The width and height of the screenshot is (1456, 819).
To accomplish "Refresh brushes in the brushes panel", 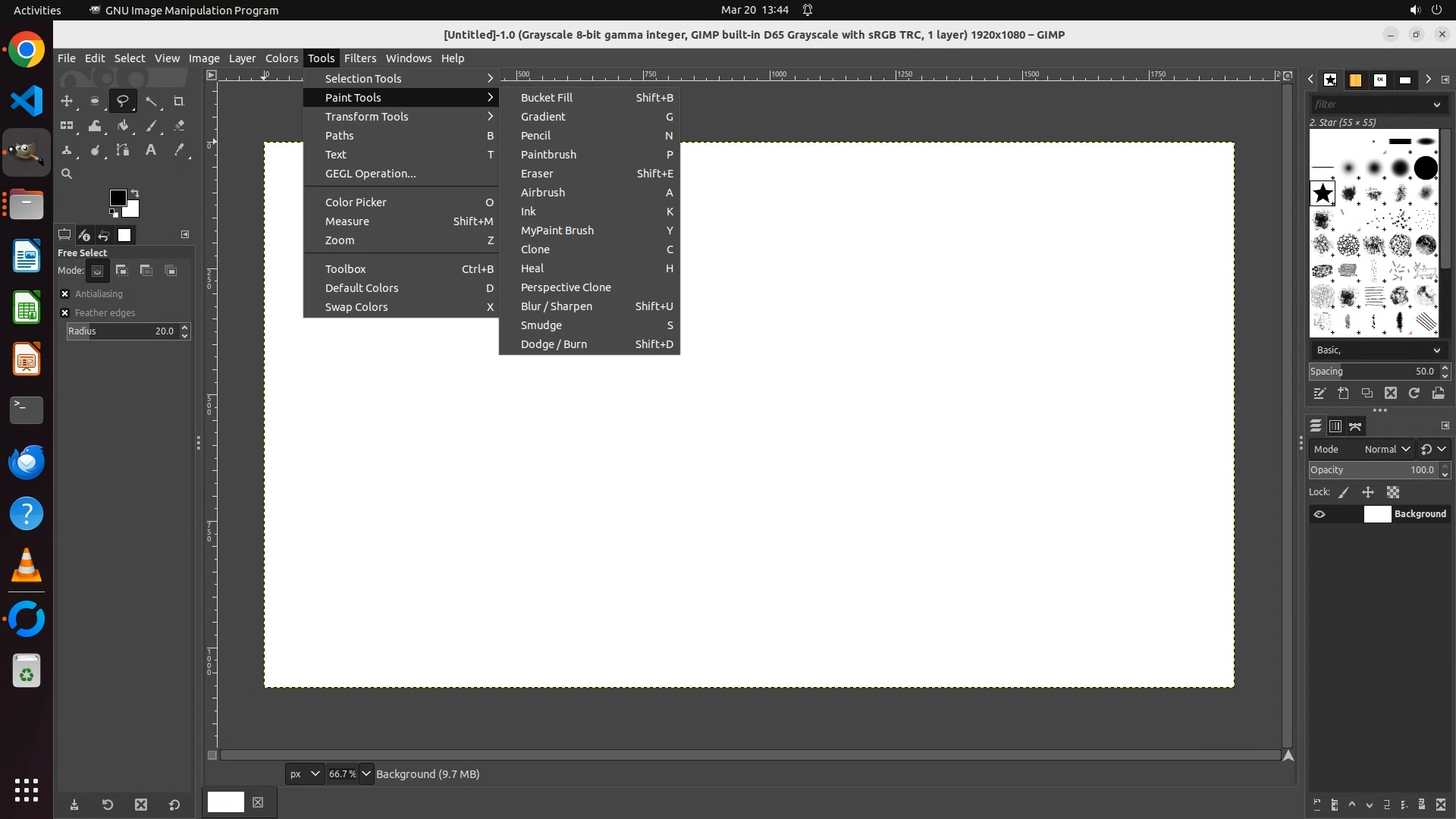I will (1414, 393).
